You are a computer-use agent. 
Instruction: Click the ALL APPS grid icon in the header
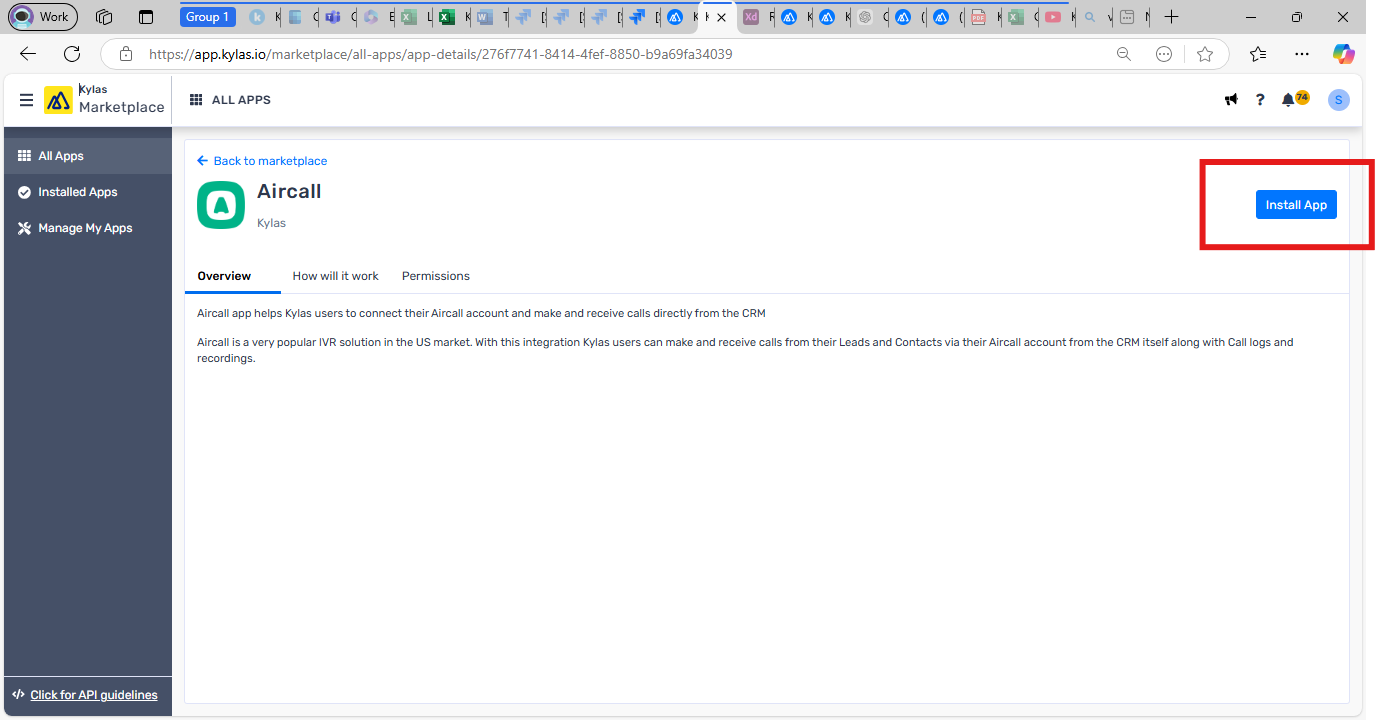point(196,100)
